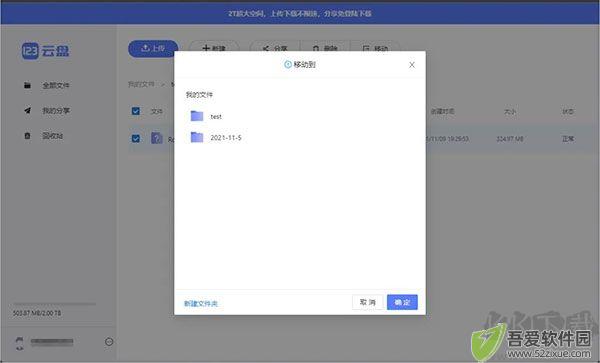Click the 取消 cancel button
600x363 pixels.
coord(367,302)
